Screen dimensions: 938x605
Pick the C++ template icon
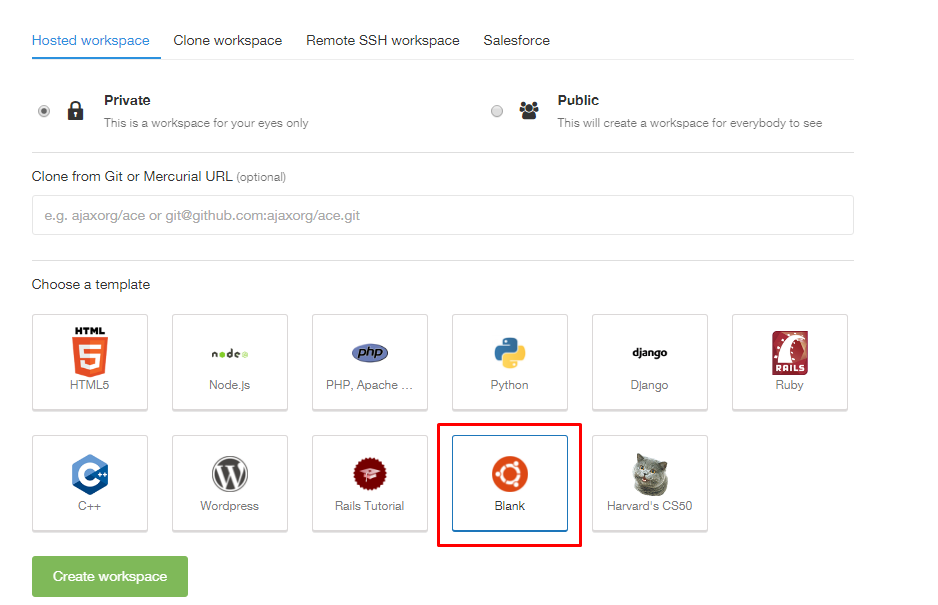click(x=90, y=474)
